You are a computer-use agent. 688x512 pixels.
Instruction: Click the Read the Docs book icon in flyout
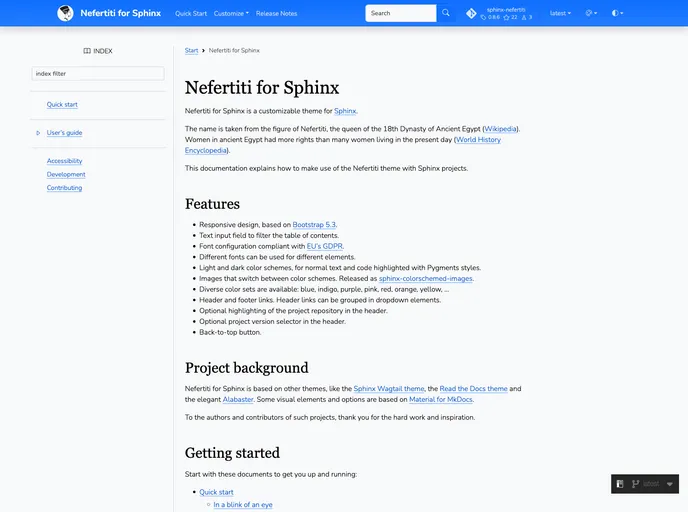(x=620, y=484)
